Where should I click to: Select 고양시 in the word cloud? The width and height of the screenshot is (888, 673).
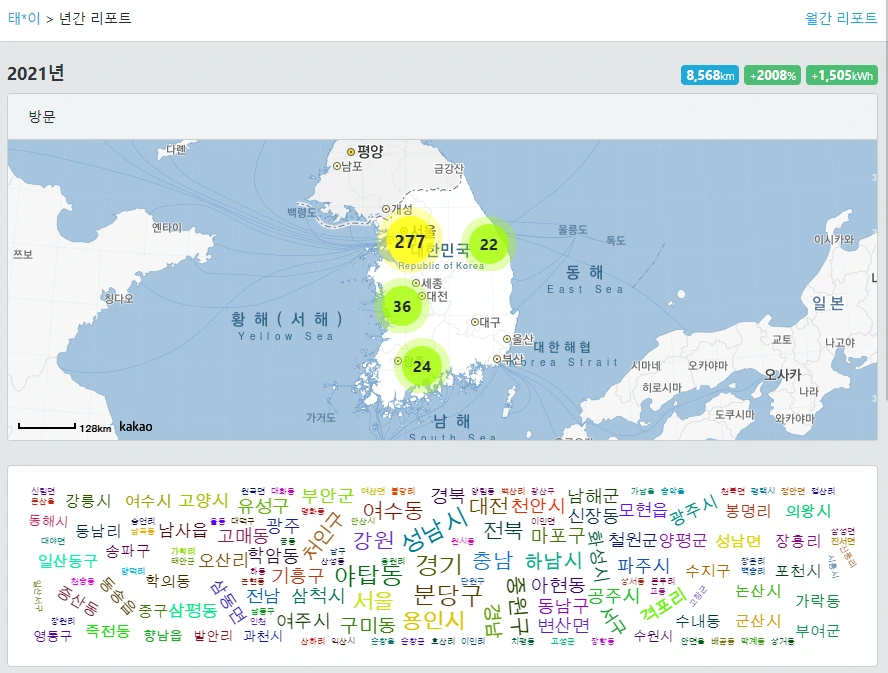pyautogui.click(x=203, y=500)
